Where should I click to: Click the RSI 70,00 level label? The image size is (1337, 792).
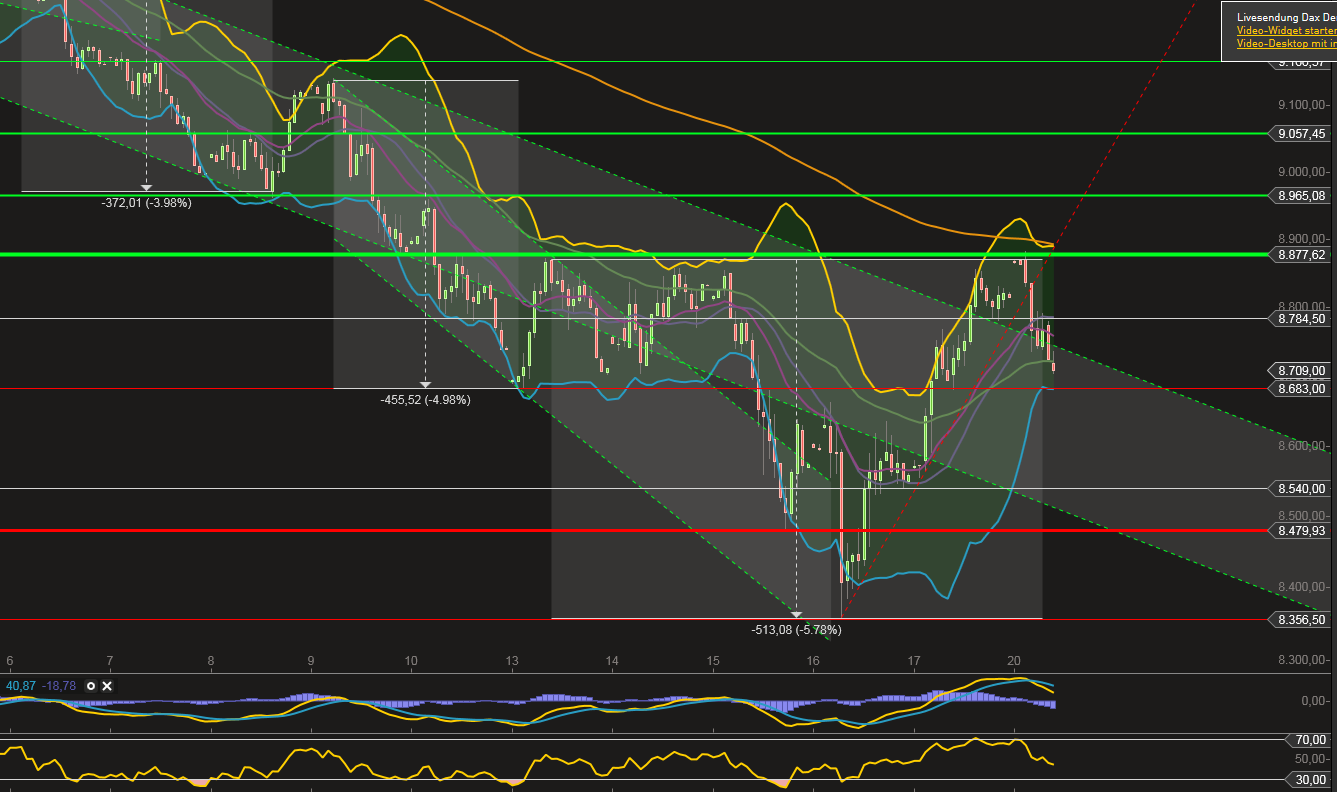1310,740
